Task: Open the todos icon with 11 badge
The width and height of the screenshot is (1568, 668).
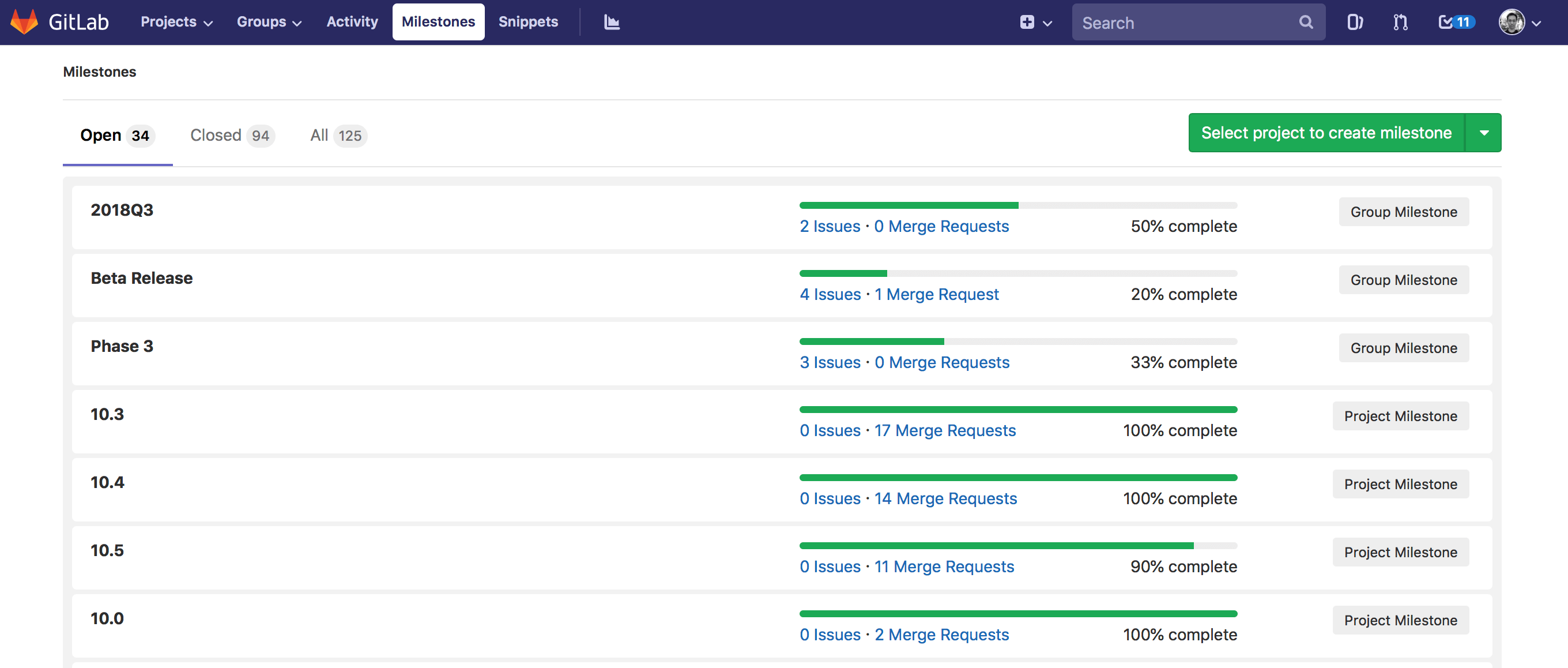Action: coord(1456,22)
